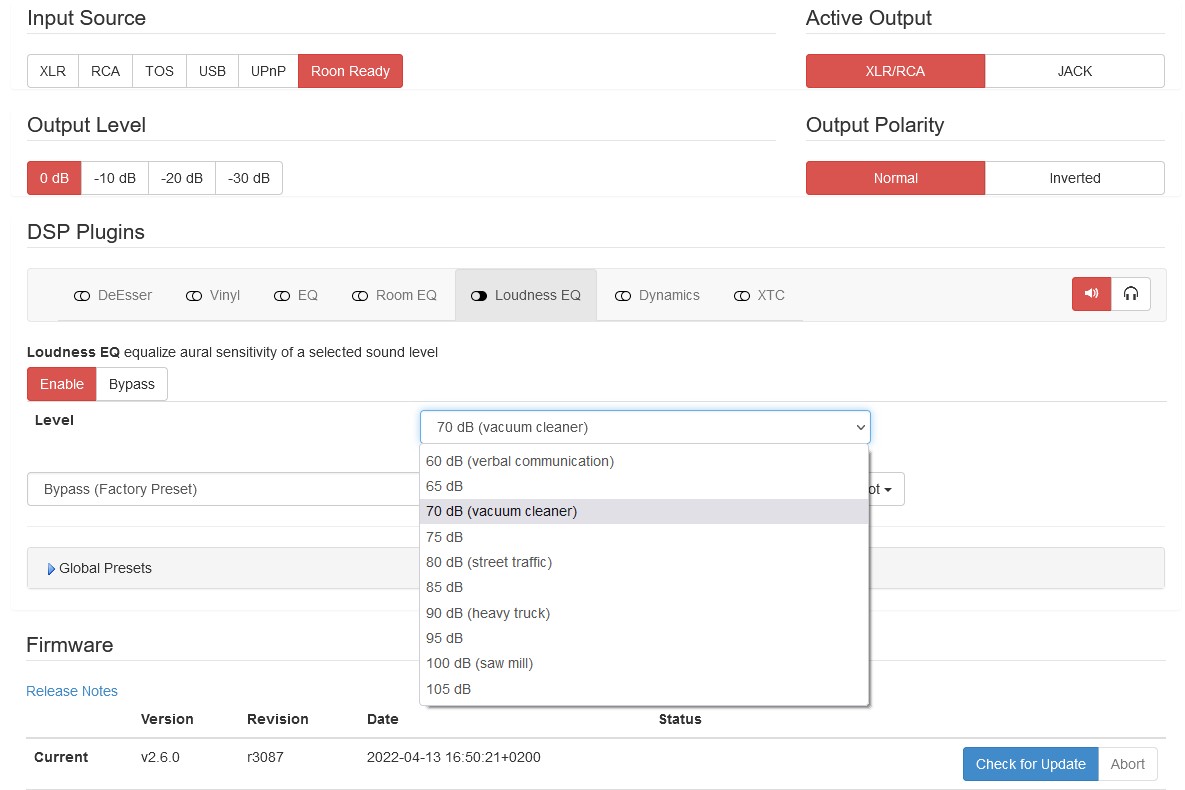Switch active output to XLR/RCA
The image size is (1185, 790).
click(x=896, y=71)
